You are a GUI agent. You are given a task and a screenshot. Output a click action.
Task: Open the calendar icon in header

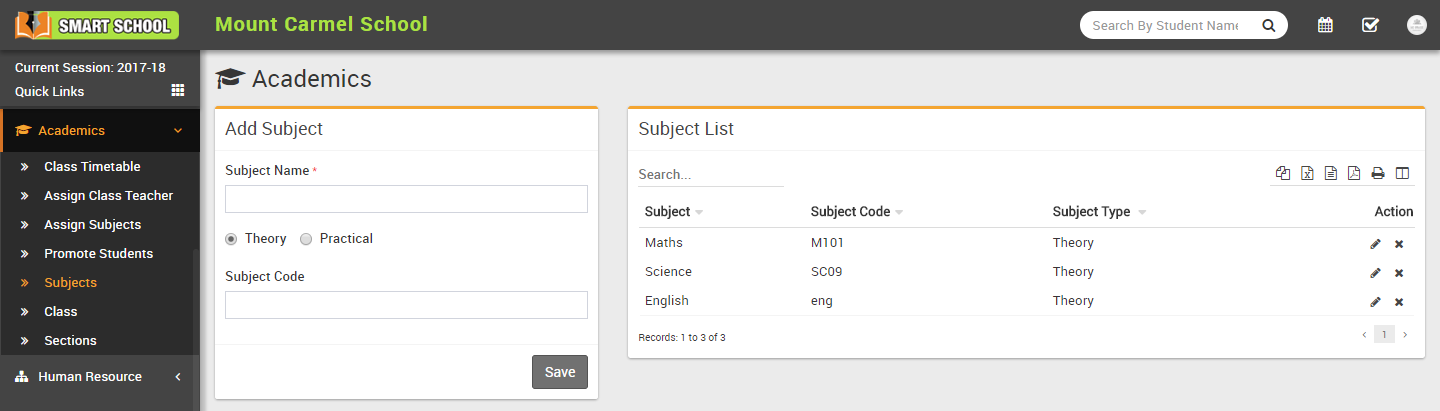1325,25
